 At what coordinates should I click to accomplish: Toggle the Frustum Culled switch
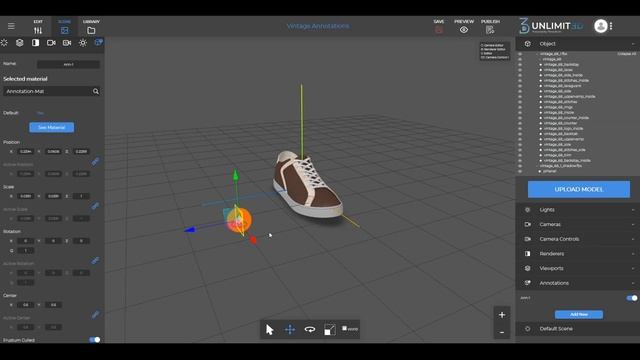95,340
